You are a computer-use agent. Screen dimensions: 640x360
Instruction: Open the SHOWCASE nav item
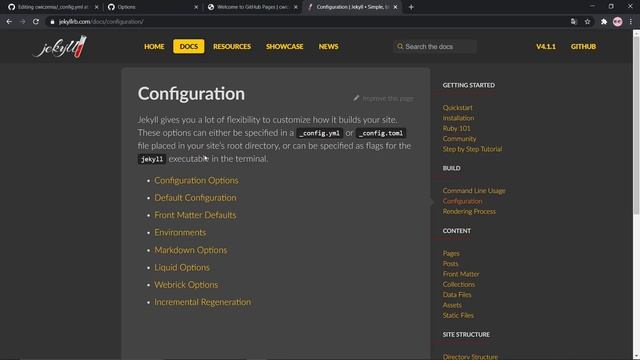pyautogui.click(x=284, y=47)
